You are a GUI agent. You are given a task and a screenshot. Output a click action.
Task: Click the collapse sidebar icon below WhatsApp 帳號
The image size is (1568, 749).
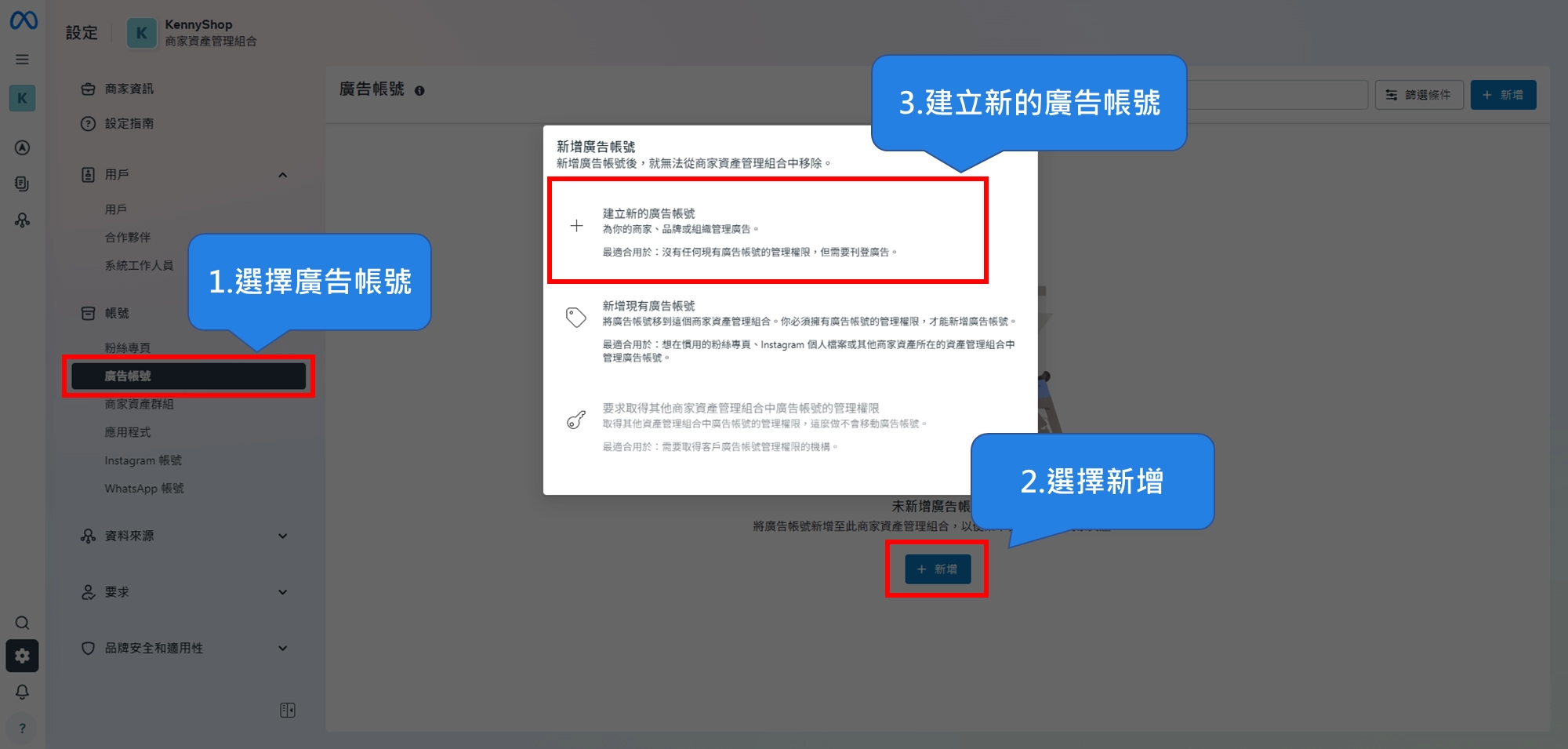[x=288, y=710]
